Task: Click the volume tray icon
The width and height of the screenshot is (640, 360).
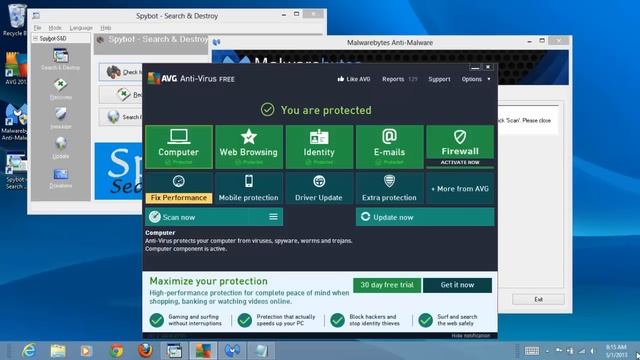Action: tap(593, 351)
